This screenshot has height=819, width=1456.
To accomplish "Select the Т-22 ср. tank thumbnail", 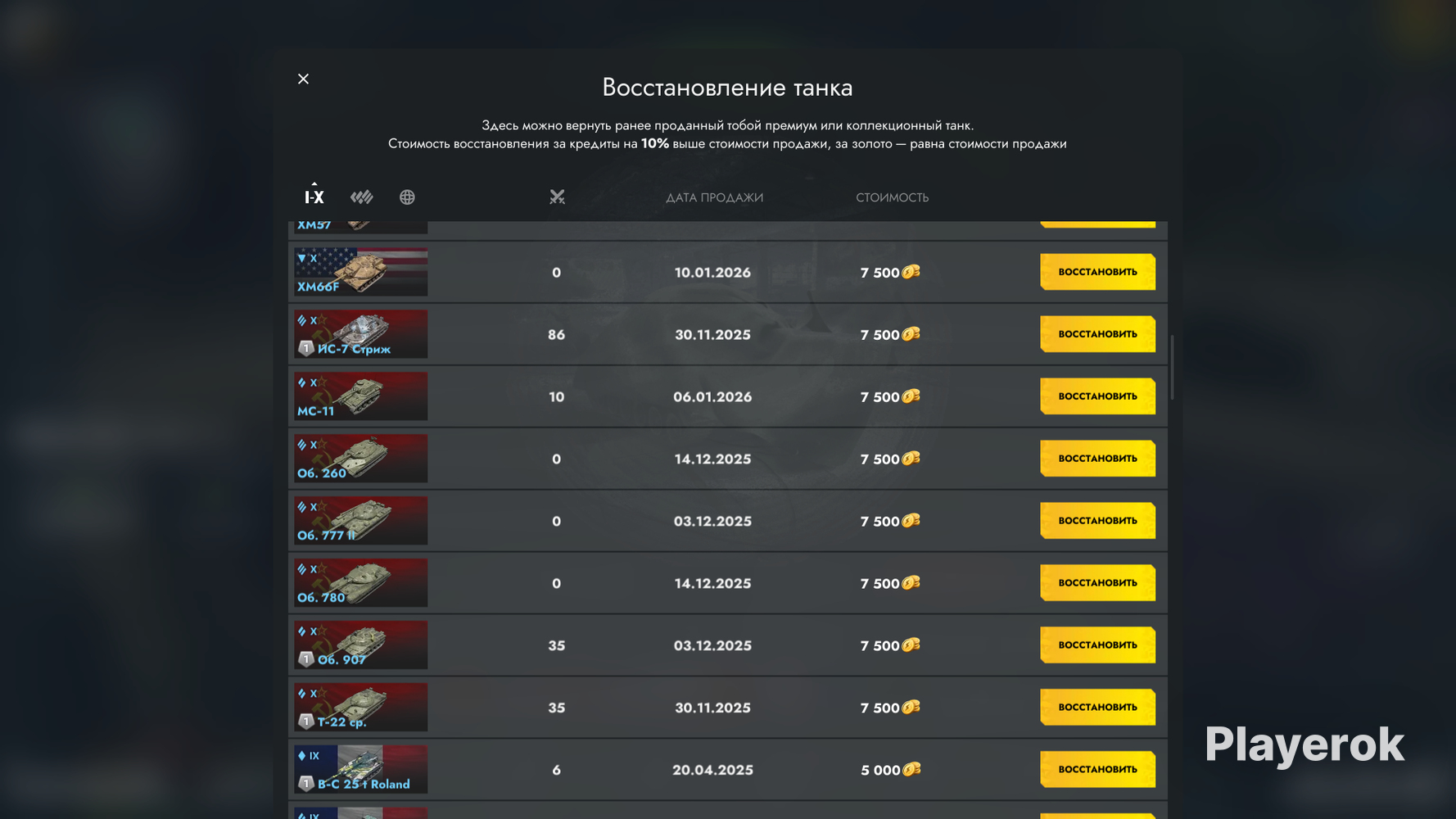I will [x=361, y=708].
